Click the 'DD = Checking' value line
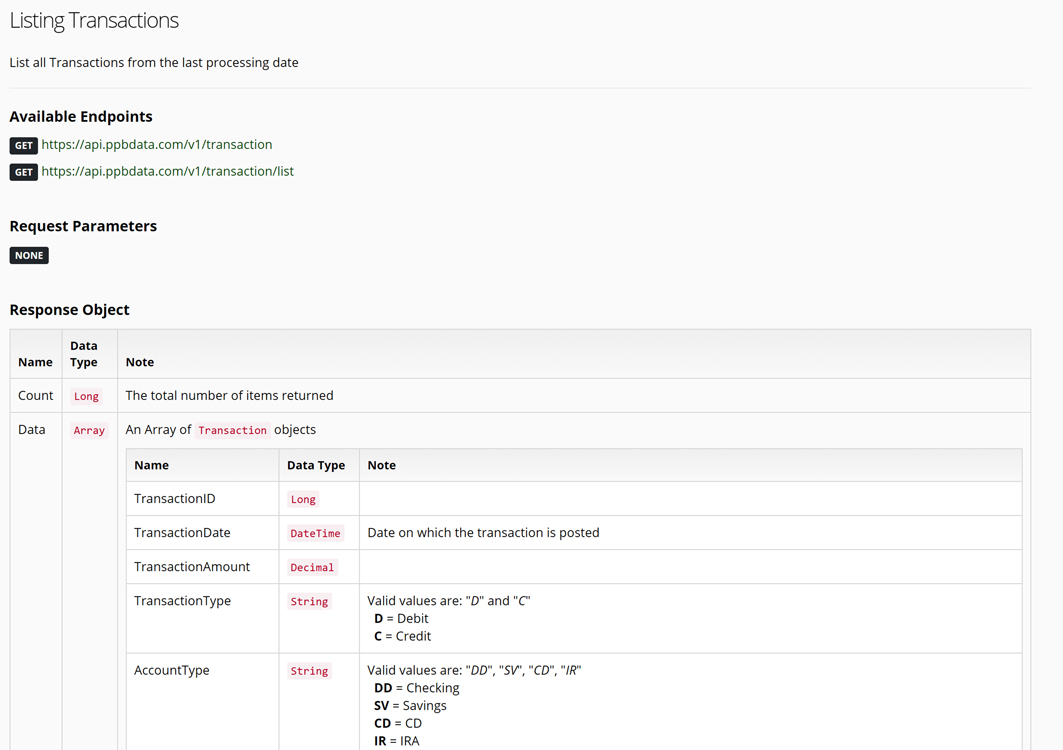Screen dimensions: 1063x750 pos(417,688)
